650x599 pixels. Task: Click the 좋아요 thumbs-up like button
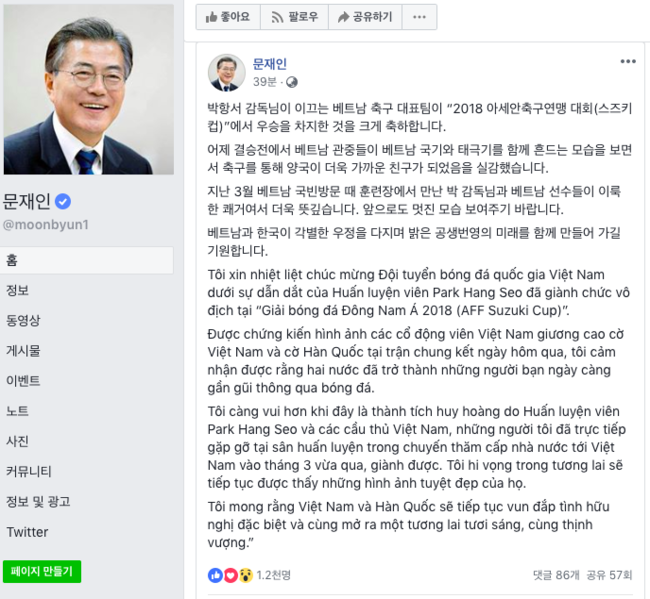[x=228, y=17]
